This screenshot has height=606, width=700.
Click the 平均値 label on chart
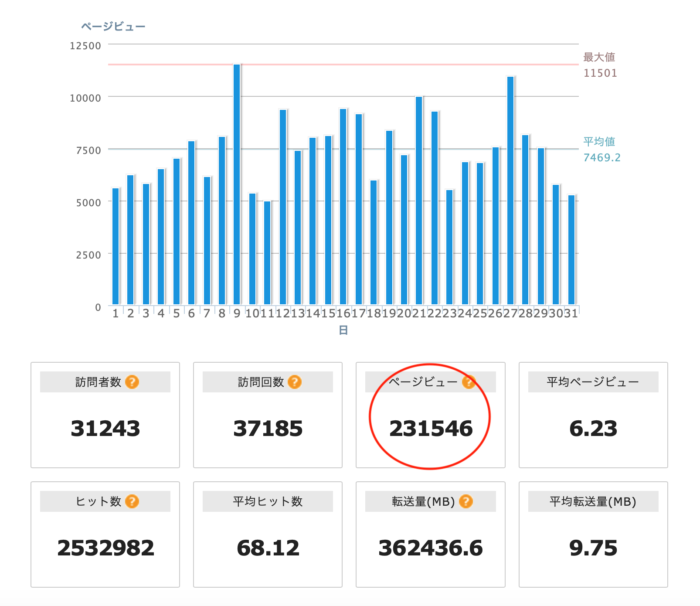coord(599,142)
